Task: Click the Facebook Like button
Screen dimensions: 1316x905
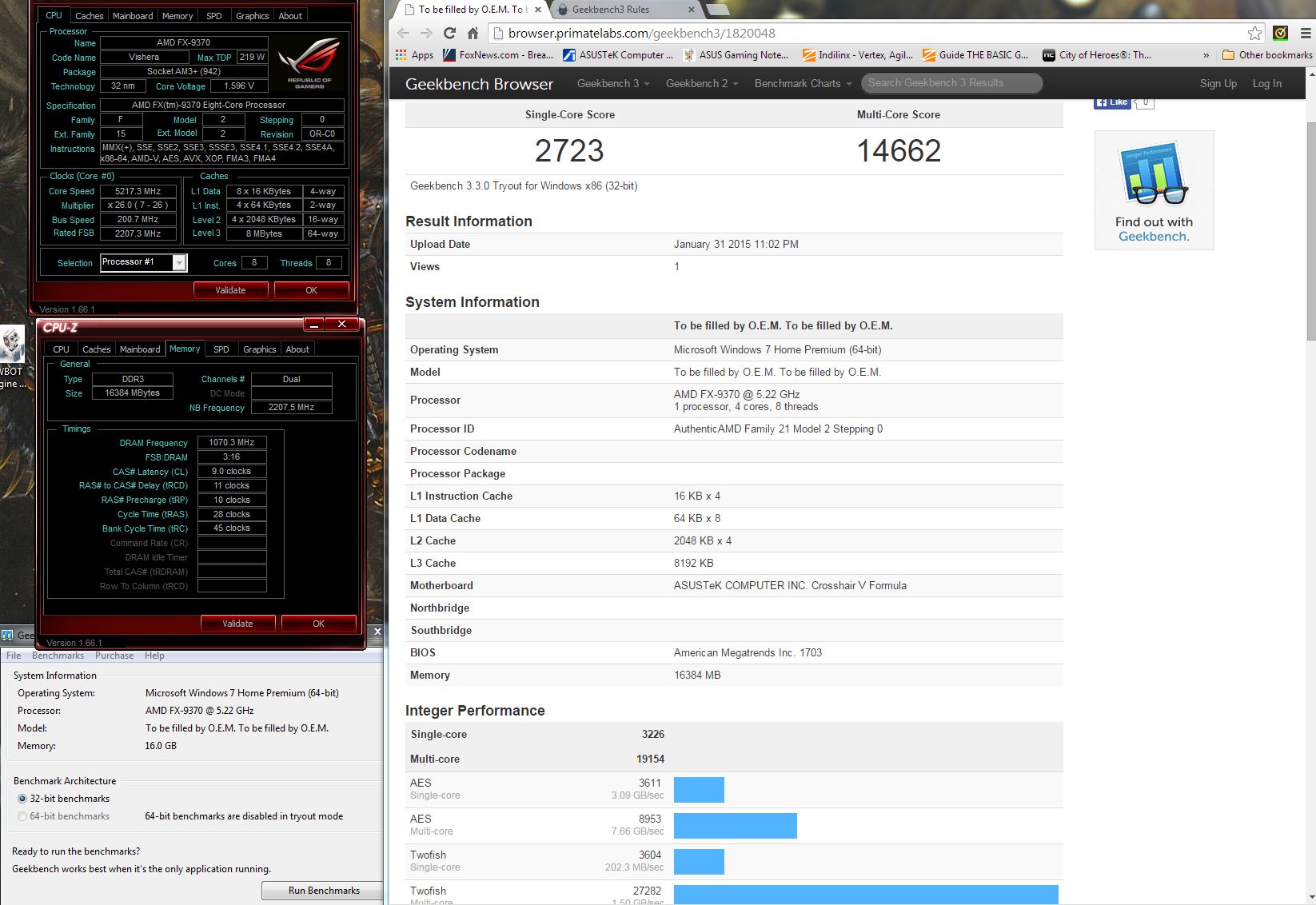Action: pyautogui.click(x=1112, y=102)
